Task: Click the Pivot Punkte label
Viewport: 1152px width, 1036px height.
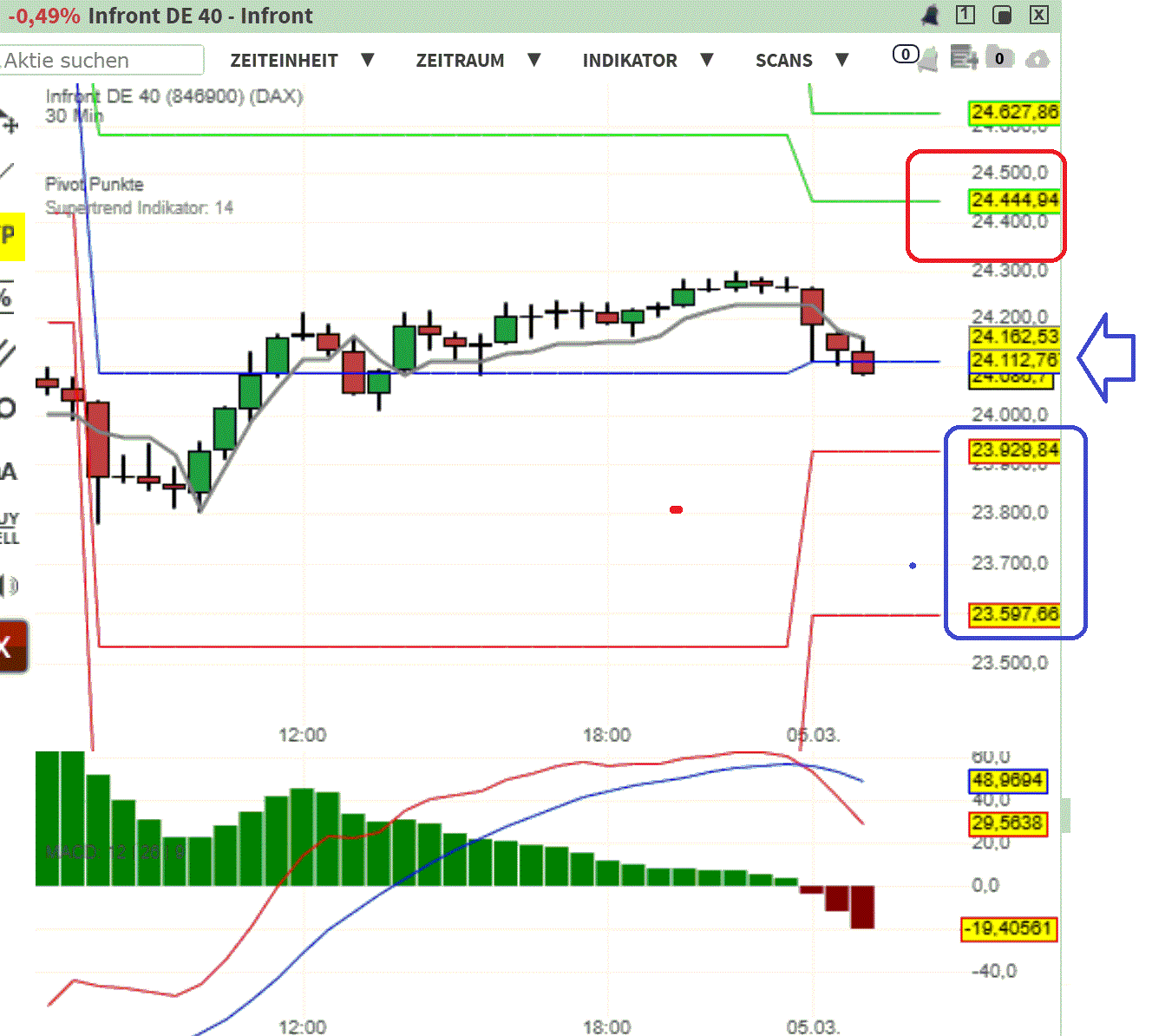Action: click(x=94, y=184)
